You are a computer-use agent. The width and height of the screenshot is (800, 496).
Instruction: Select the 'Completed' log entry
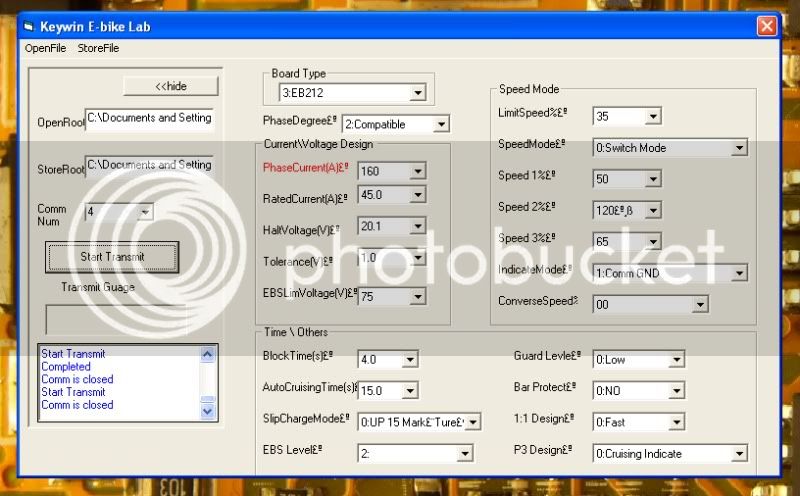point(66,366)
